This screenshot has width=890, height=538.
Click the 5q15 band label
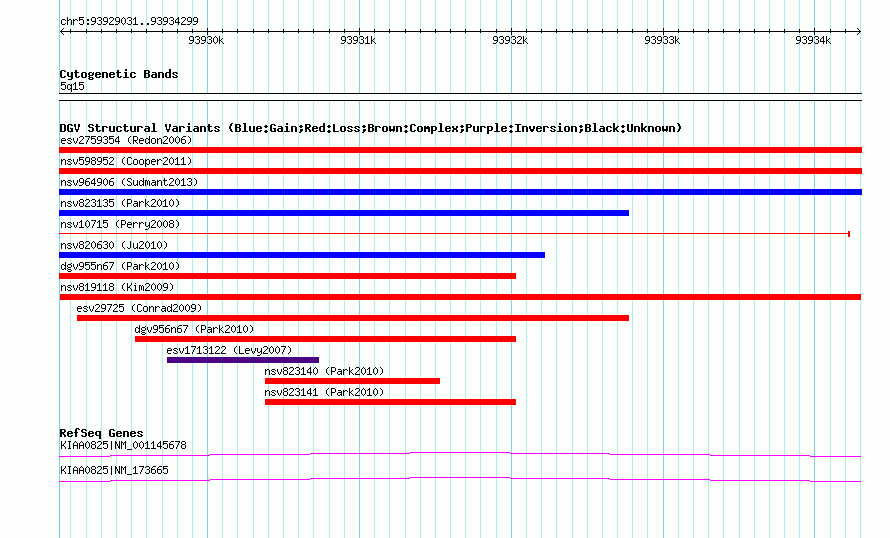(x=72, y=86)
